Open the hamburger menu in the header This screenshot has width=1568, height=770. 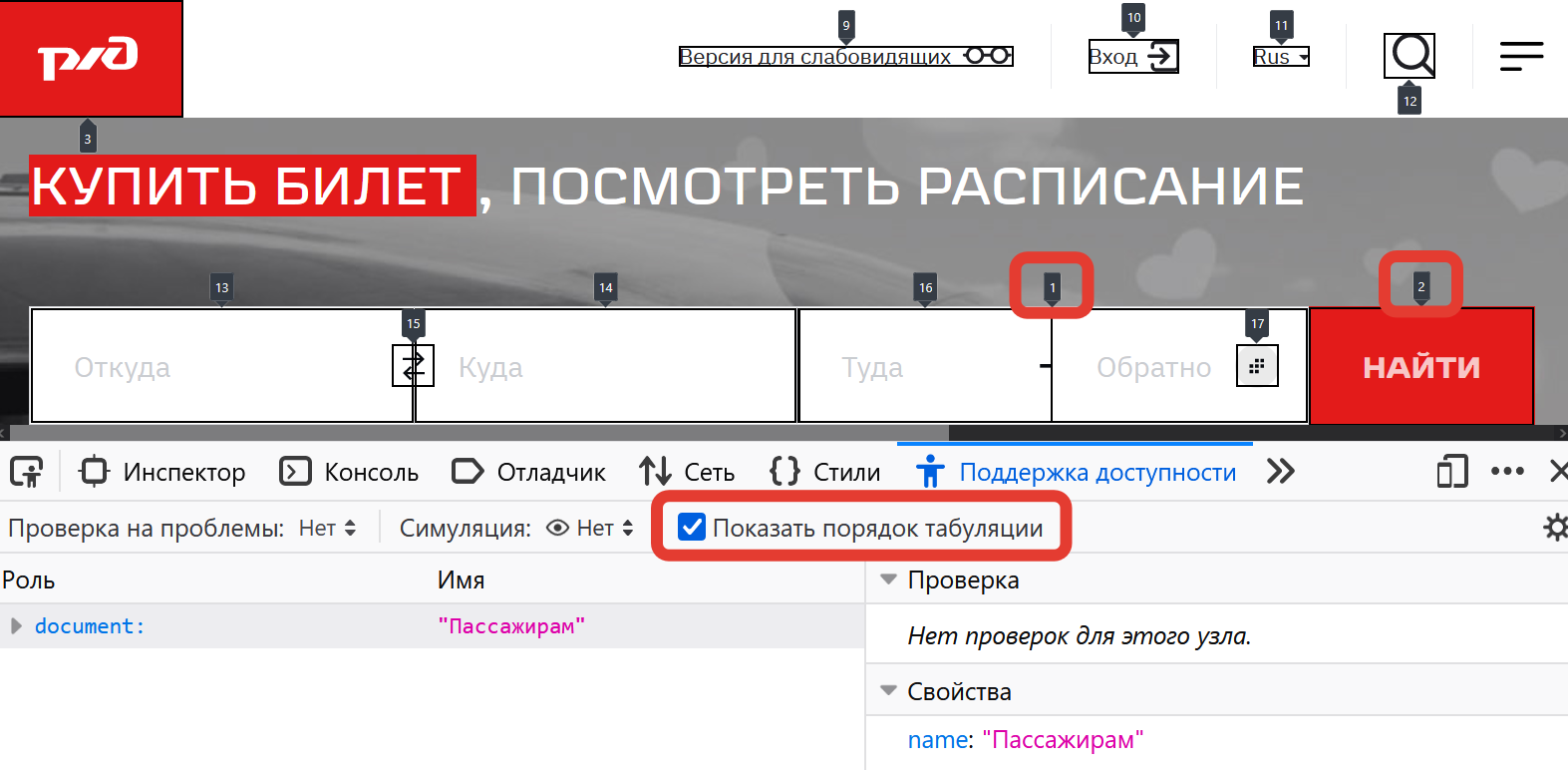pyautogui.click(x=1521, y=56)
